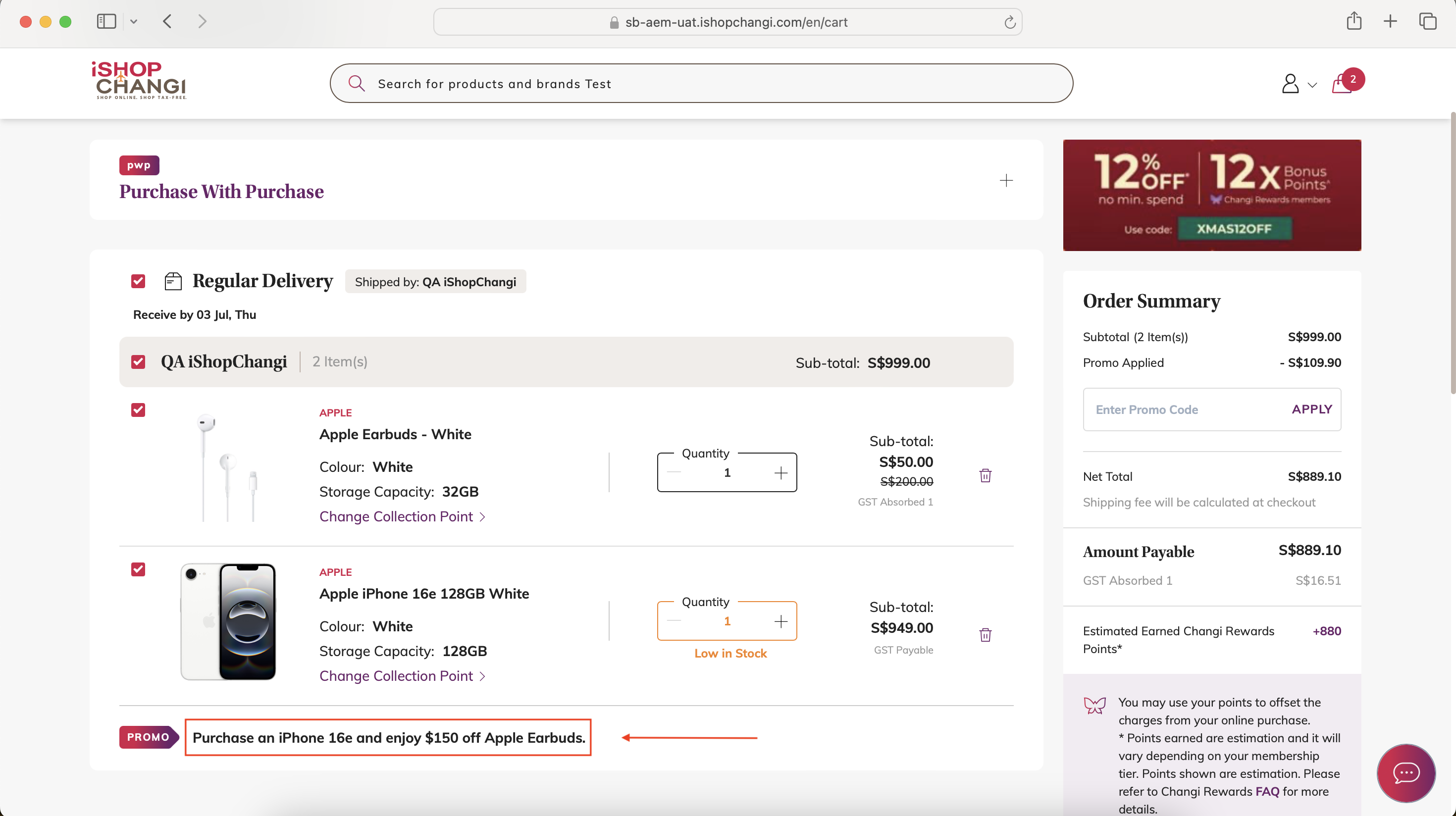
Task: Change Collection Point for iPhone 16e
Action: click(x=403, y=676)
